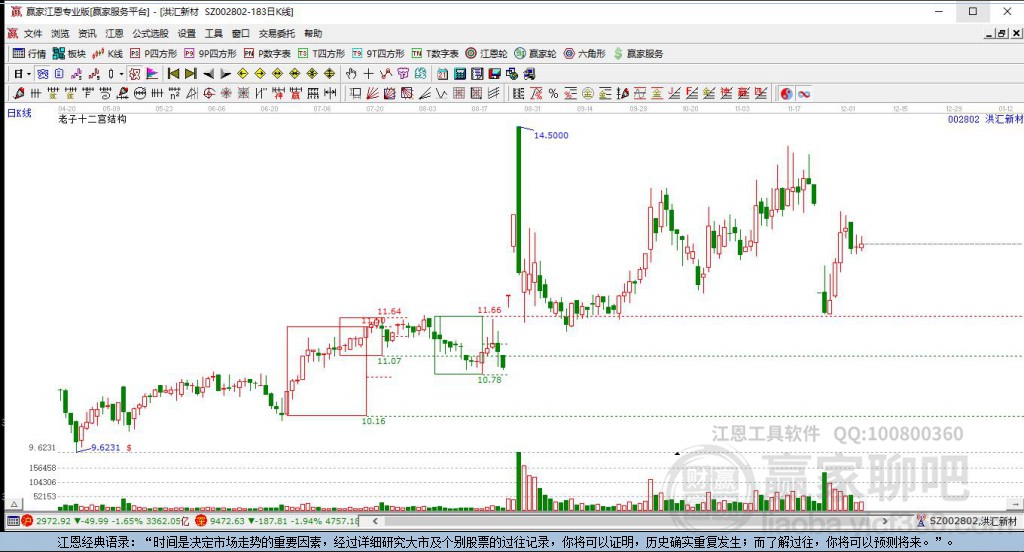Open the 交易委托 menu
Viewport: 1024px width, 552px height.
coord(277,33)
